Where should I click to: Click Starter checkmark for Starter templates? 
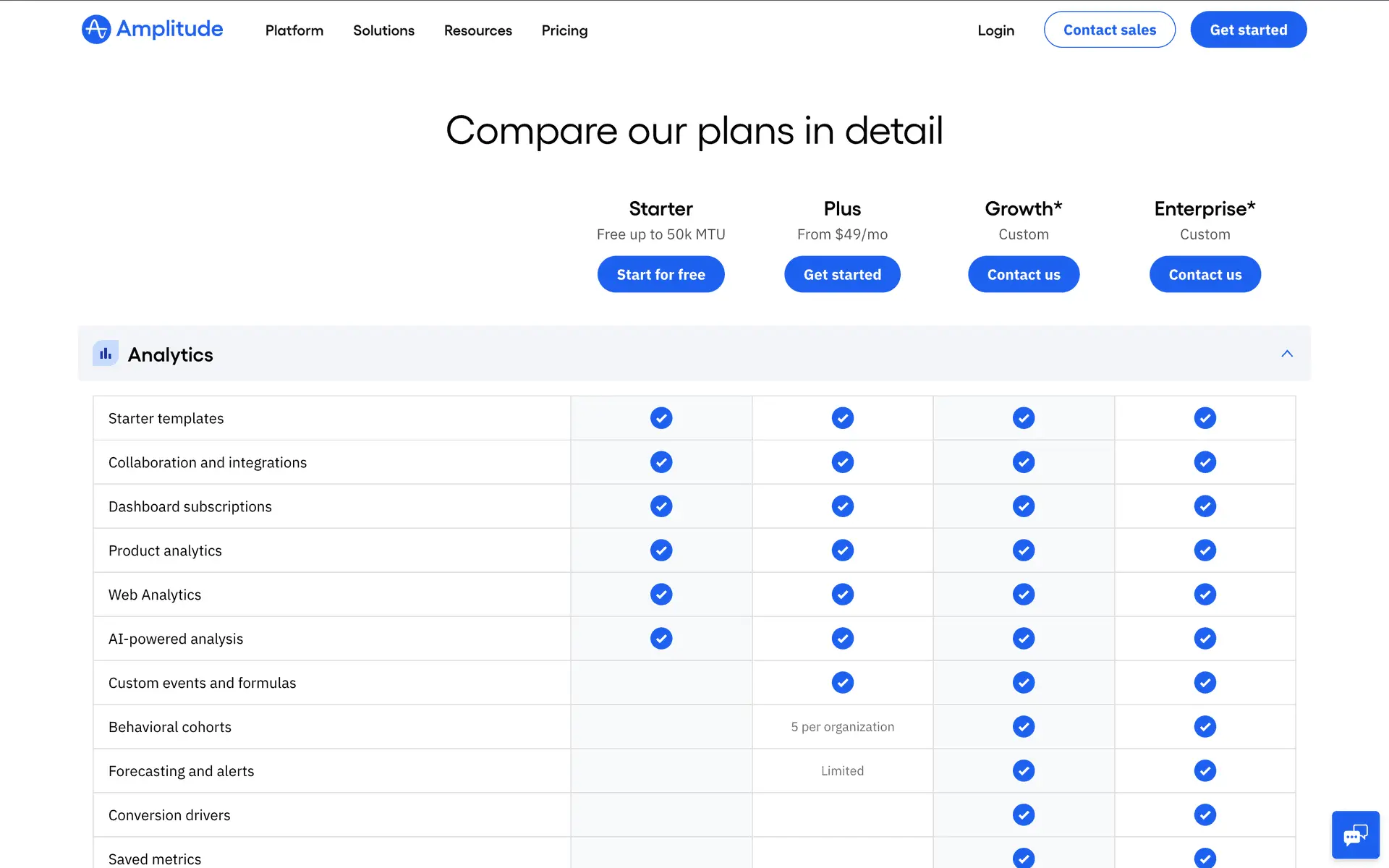click(x=661, y=418)
